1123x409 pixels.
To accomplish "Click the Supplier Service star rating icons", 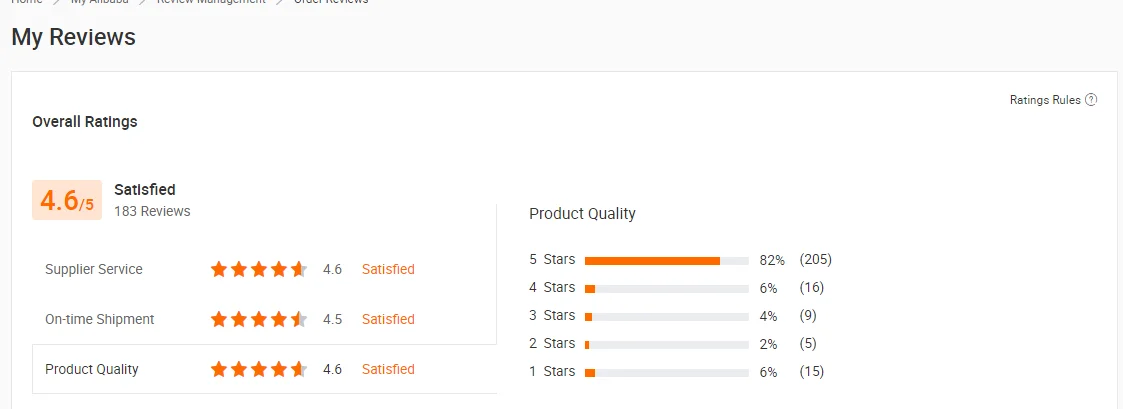I will click(259, 269).
